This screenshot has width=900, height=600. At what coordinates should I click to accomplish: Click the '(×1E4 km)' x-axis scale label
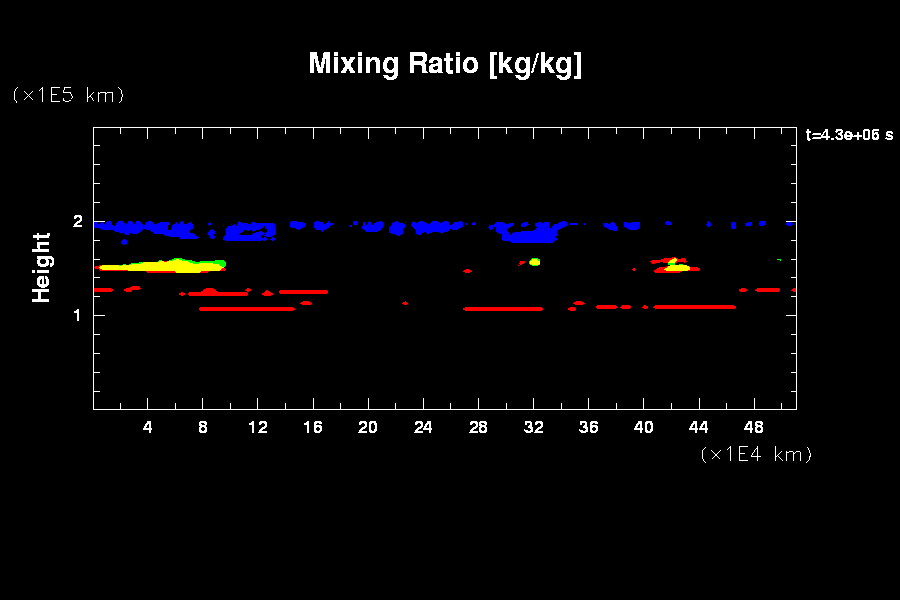click(755, 454)
